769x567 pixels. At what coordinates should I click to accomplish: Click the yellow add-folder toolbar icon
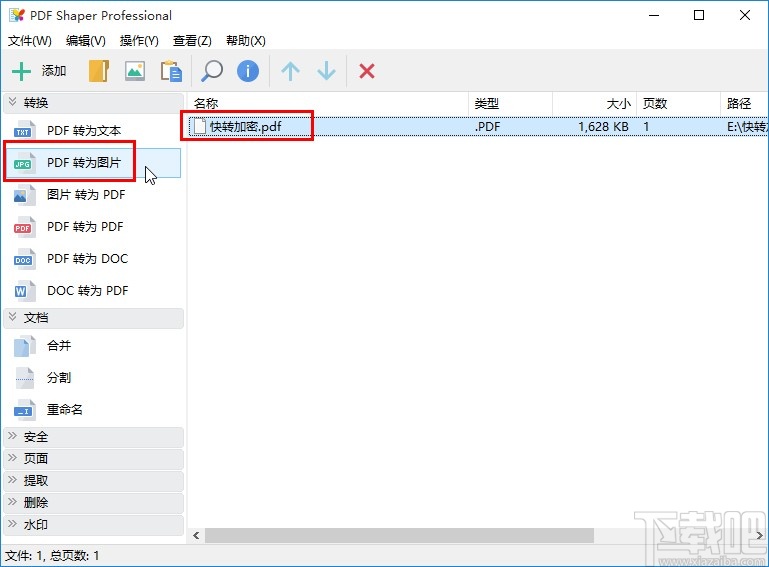point(99,71)
